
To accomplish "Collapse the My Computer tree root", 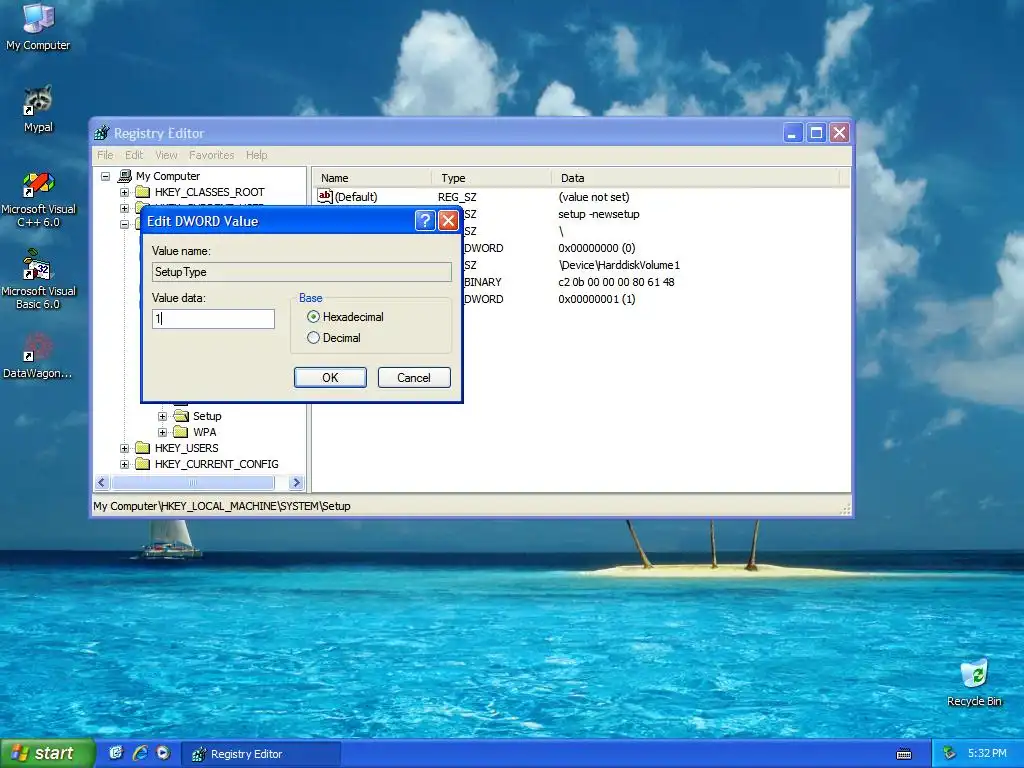I will [105, 176].
